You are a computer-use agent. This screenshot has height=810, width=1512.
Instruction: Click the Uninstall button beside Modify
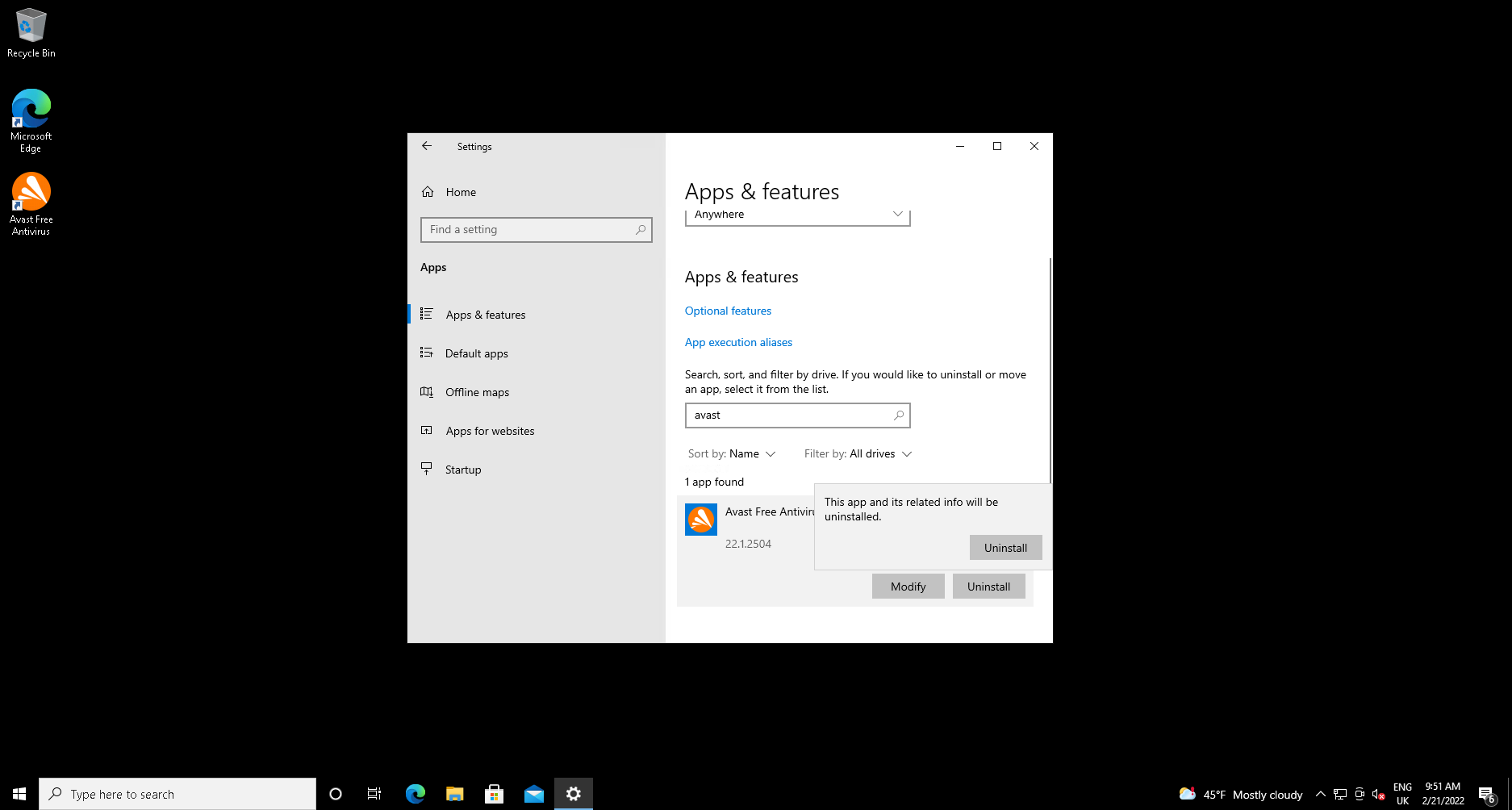(x=988, y=587)
